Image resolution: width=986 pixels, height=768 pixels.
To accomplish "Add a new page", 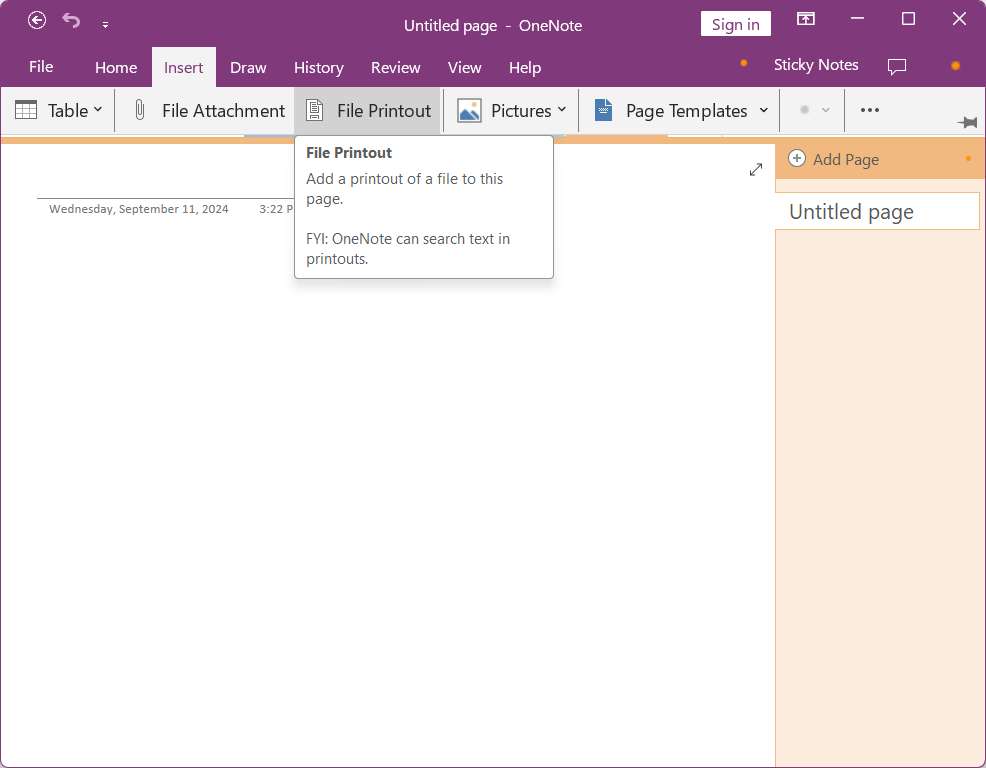I will pyautogui.click(x=834, y=159).
